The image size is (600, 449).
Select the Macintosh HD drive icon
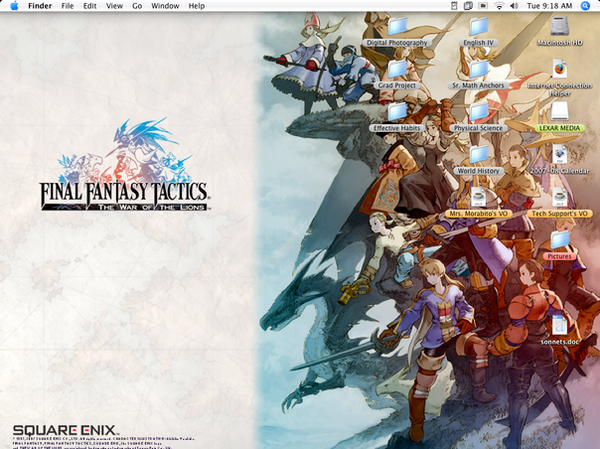560,26
